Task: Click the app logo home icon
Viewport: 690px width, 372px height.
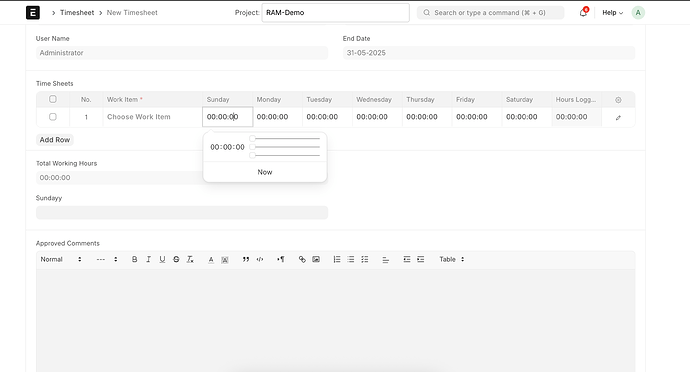Action: coord(33,12)
